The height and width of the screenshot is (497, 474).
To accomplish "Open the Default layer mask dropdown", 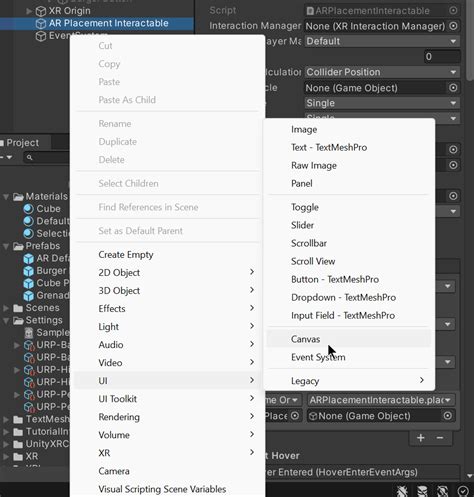I will pos(382,41).
